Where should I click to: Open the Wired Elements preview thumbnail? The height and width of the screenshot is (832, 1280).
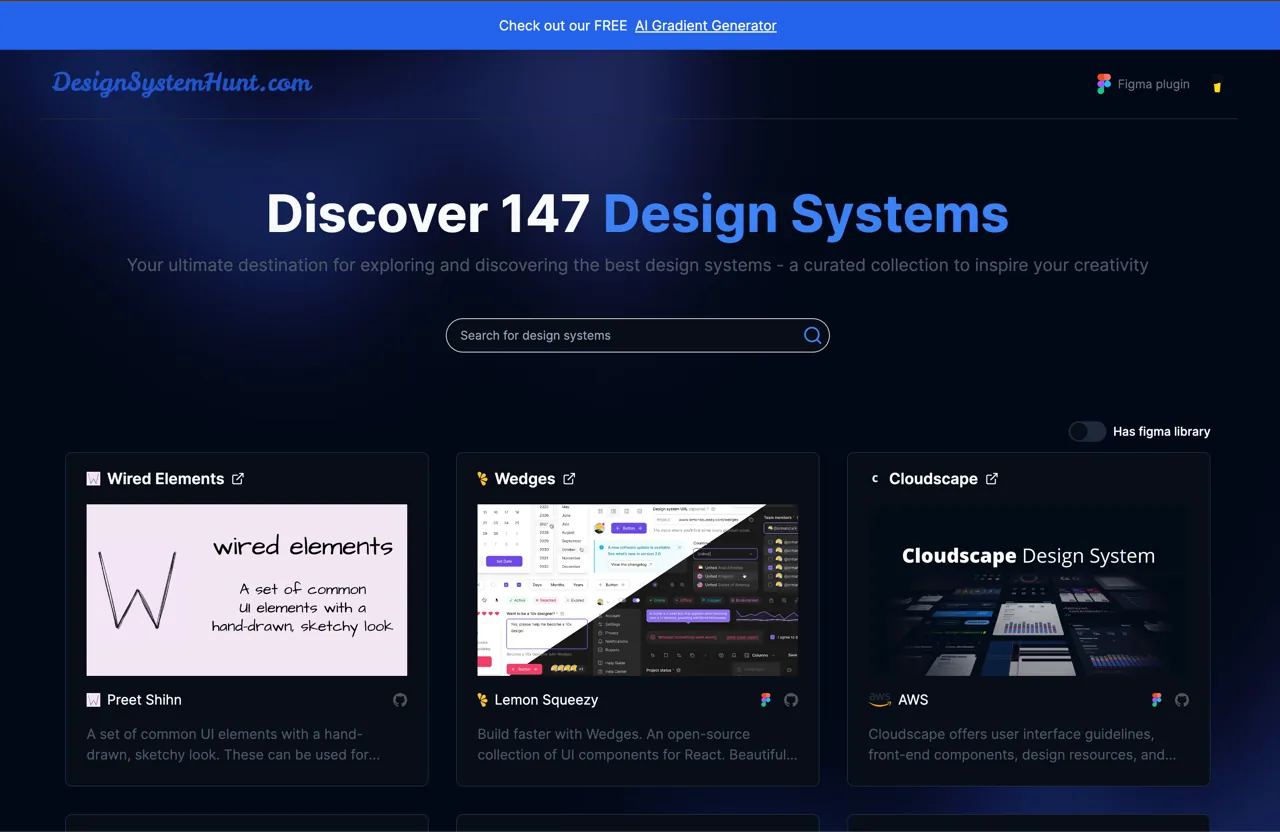point(247,590)
